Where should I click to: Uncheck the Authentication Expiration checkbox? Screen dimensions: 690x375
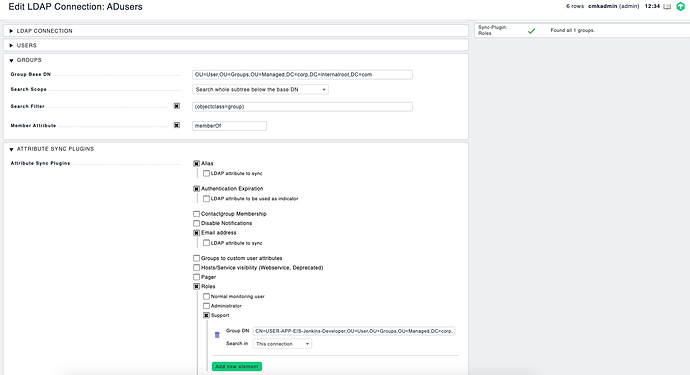click(196, 189)
